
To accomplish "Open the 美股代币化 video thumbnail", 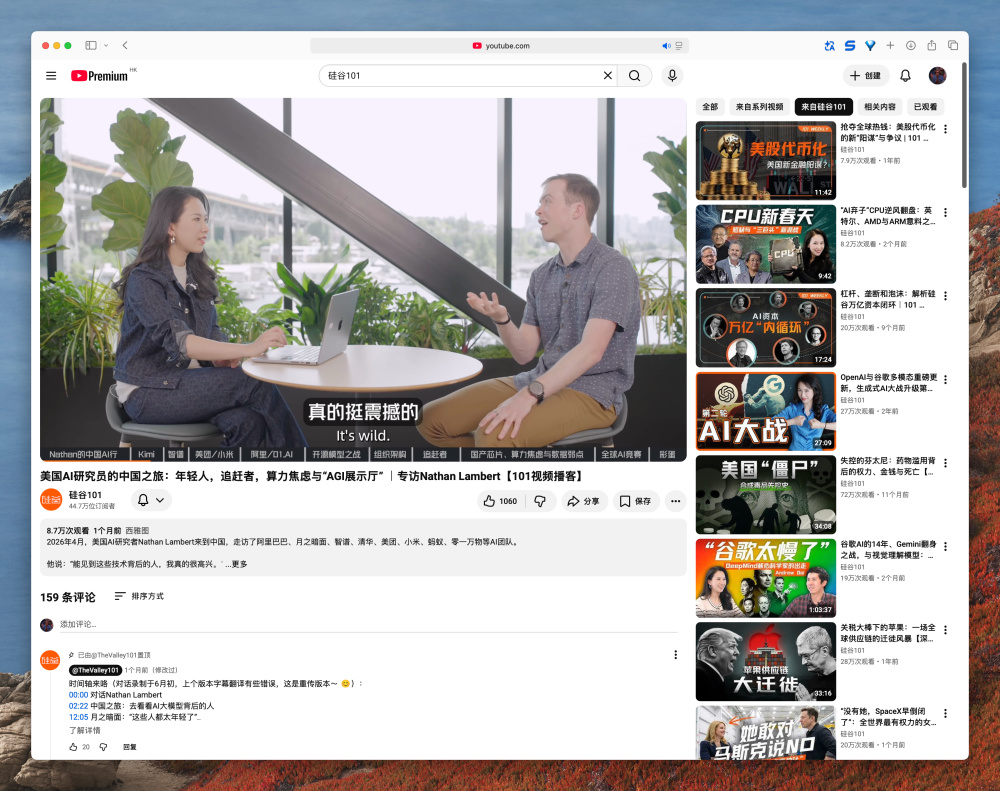I will [765, 161].
